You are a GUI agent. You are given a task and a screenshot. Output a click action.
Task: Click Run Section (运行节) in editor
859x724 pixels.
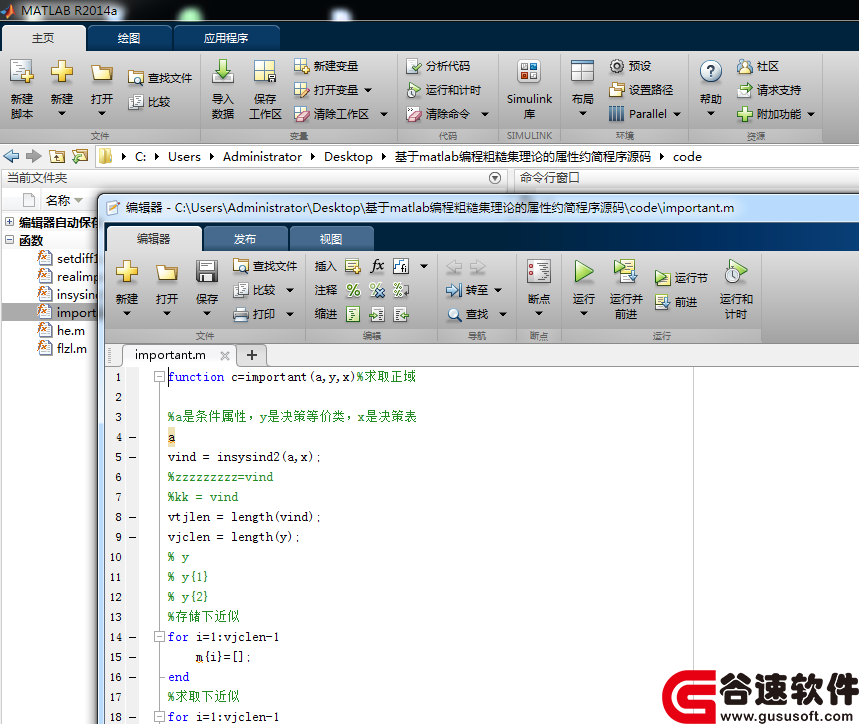point(681,278)
